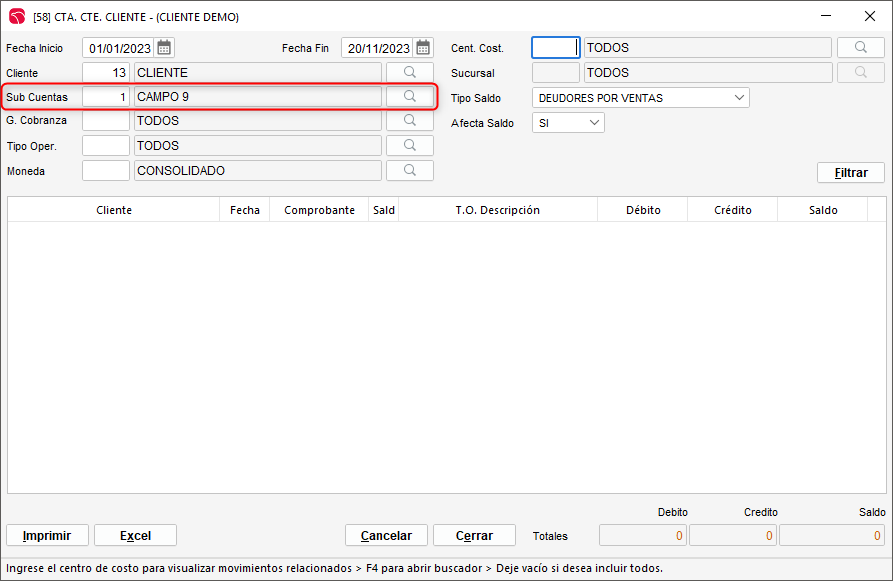Click the Moneda search magnifier button
This screenshot has width=893, height=581.
pos(409,171)
